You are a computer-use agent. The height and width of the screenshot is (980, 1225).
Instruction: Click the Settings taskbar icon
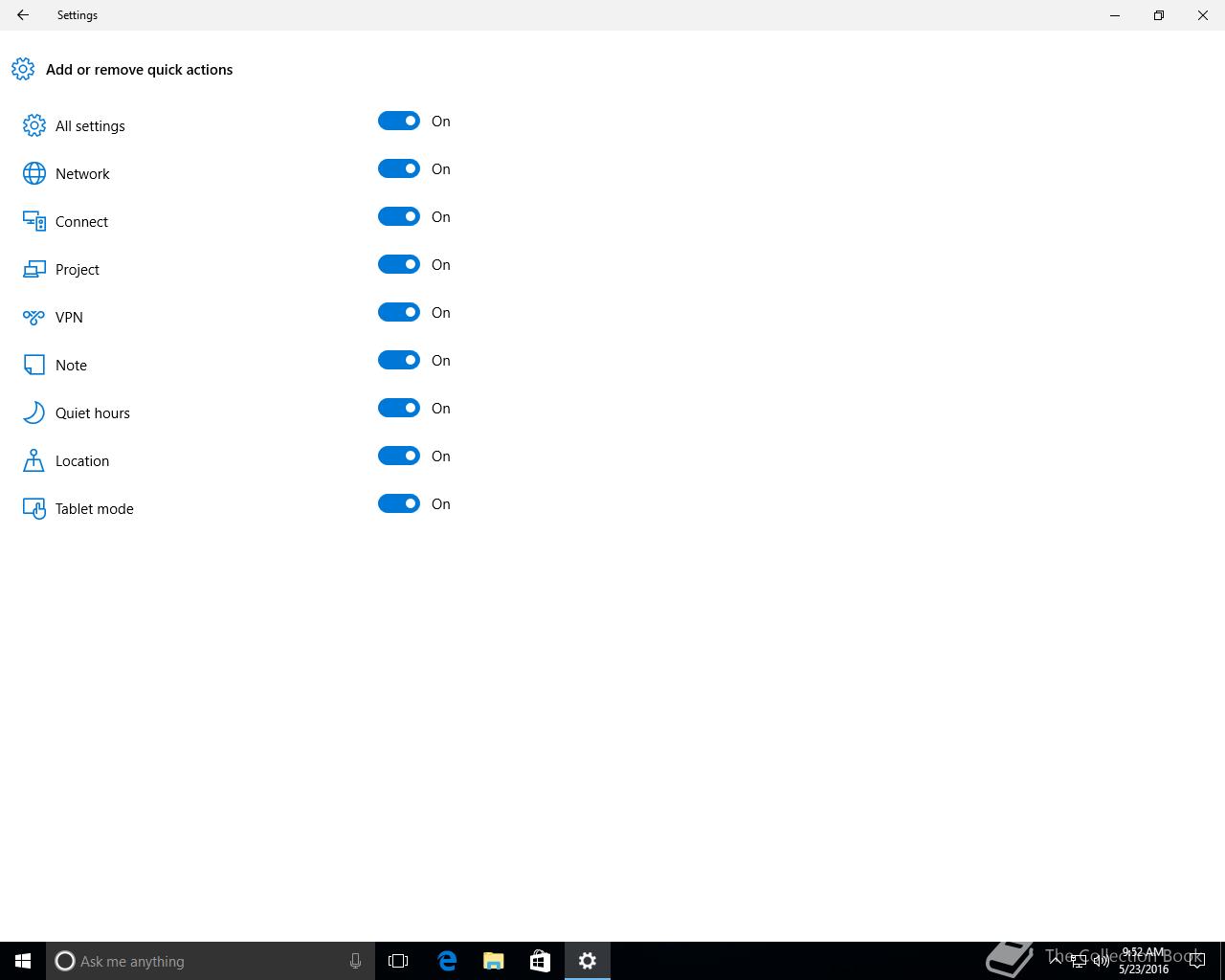click(x=588, y=961)
